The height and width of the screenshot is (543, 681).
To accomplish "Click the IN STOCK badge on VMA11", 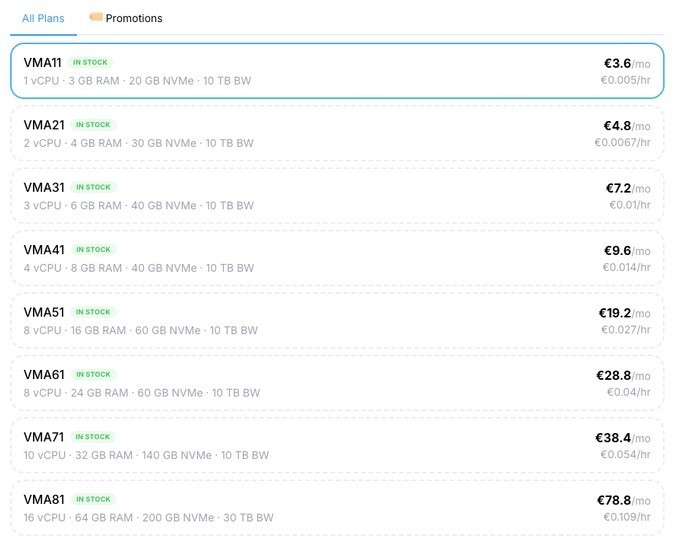I will (90, 62).
